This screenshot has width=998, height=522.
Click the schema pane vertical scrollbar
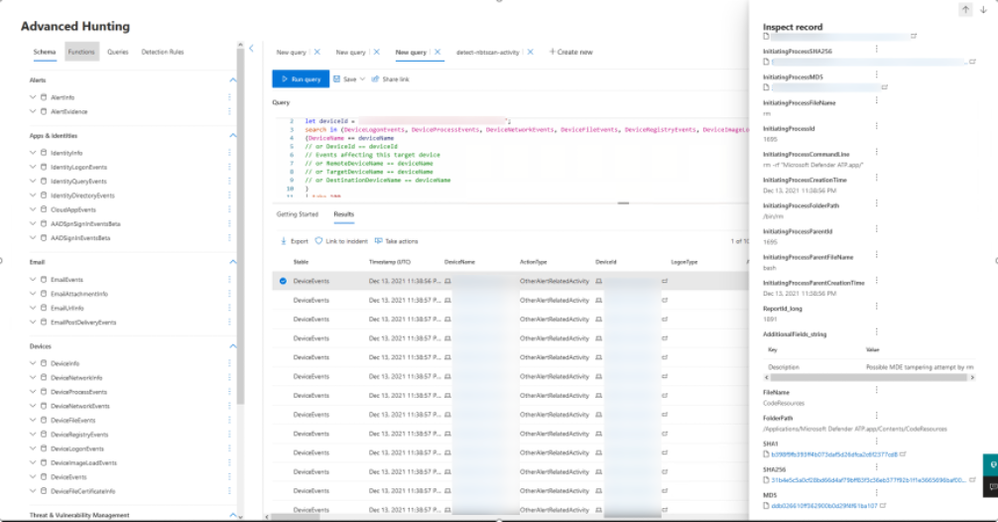[240, 227]
